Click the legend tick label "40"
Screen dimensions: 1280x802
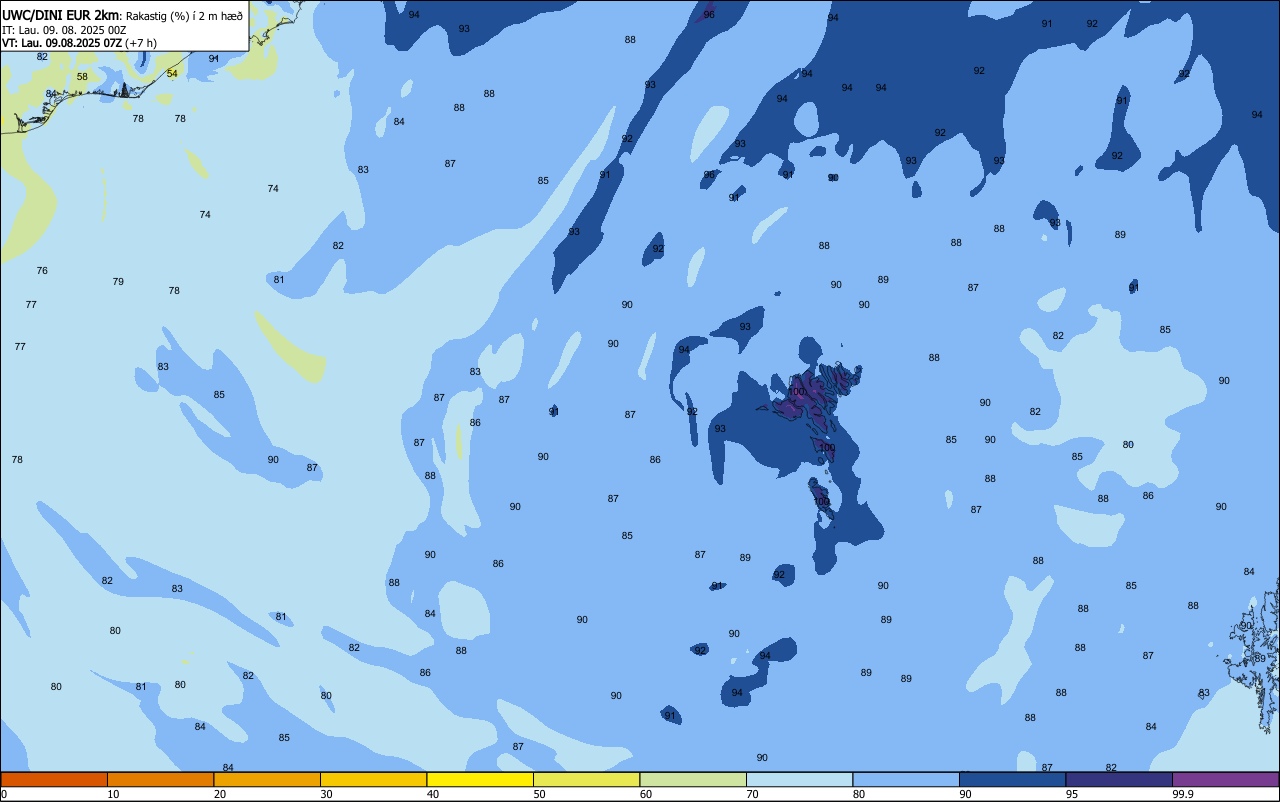click(433, 794)
